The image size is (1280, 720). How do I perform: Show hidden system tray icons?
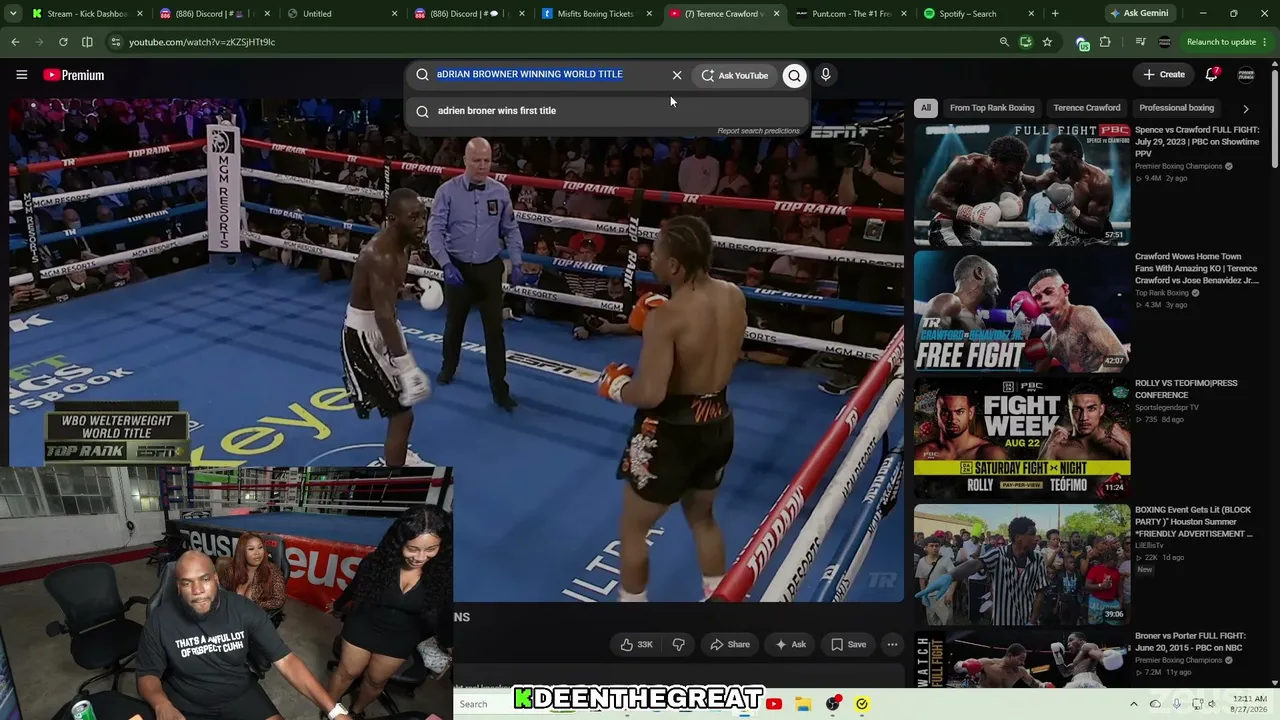tap(1133, 704)
